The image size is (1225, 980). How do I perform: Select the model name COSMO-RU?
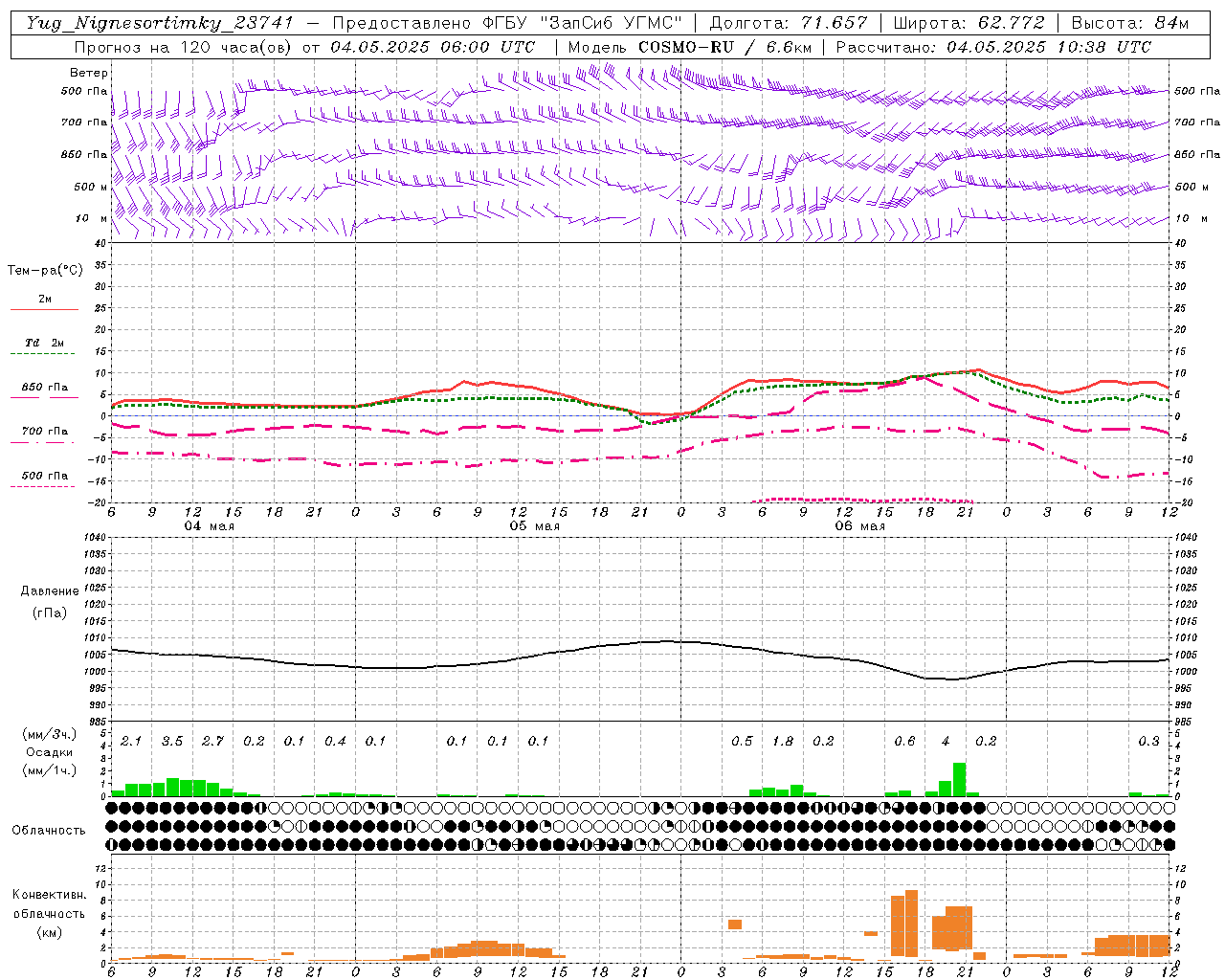point(686,47)
